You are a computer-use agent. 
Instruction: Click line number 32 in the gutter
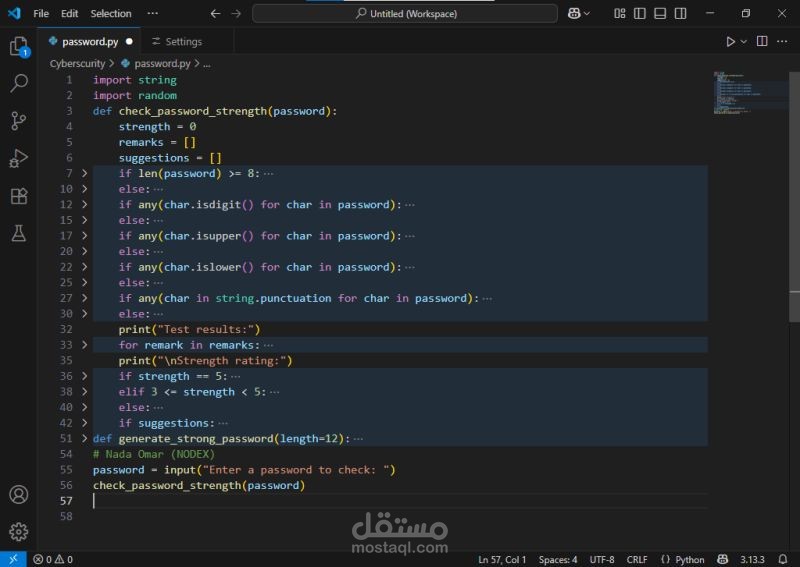[x=66, y=330]
